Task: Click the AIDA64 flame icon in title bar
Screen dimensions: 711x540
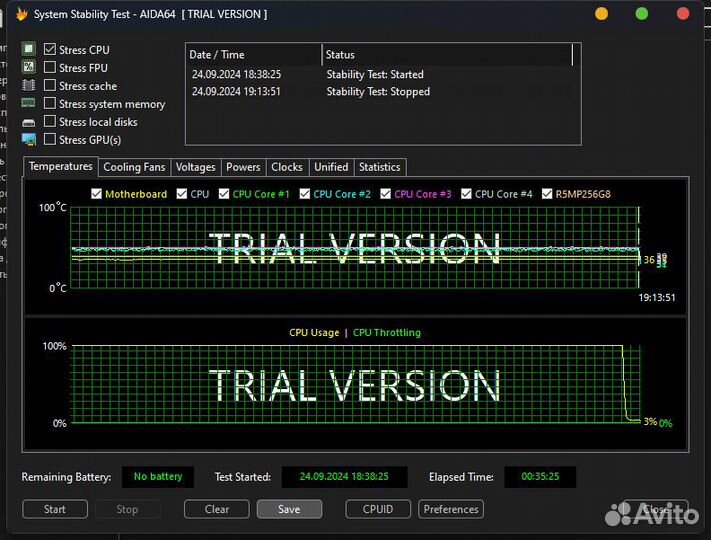Action: (x=21, y=15)
